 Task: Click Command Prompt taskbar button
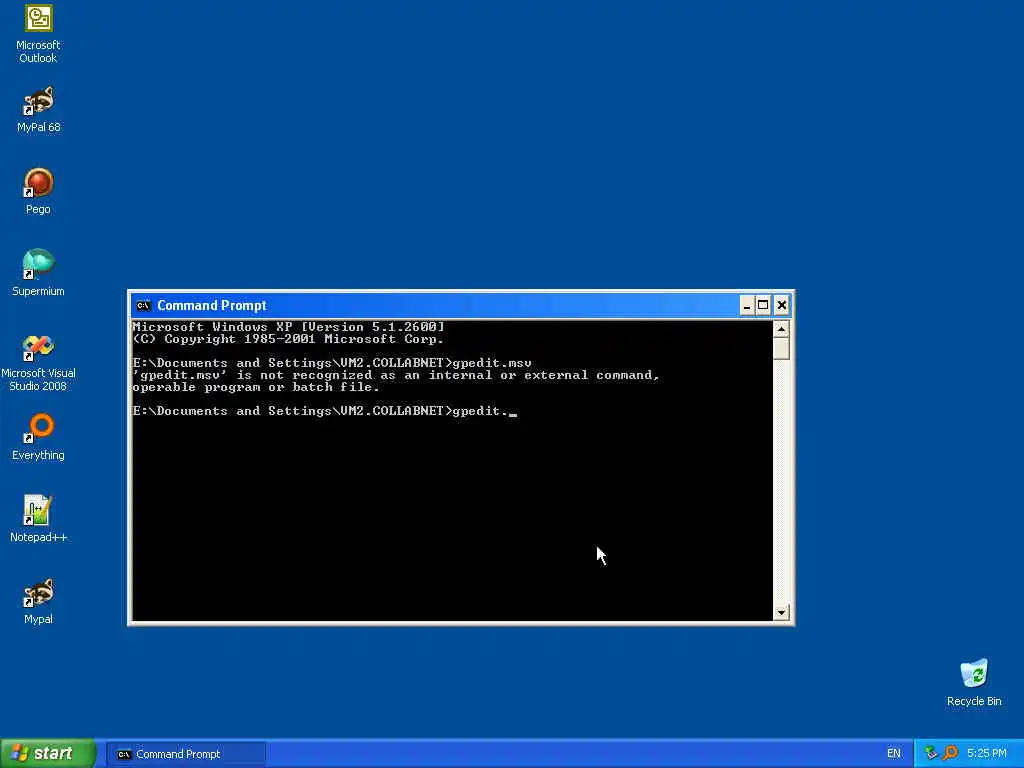click(x=186, y=754)
